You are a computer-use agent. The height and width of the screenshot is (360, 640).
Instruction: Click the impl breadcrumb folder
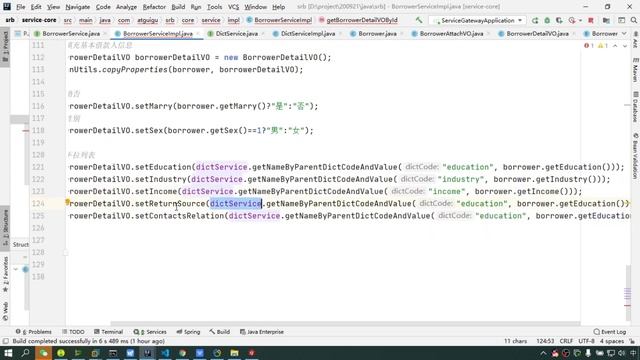[x=233, y=20]
